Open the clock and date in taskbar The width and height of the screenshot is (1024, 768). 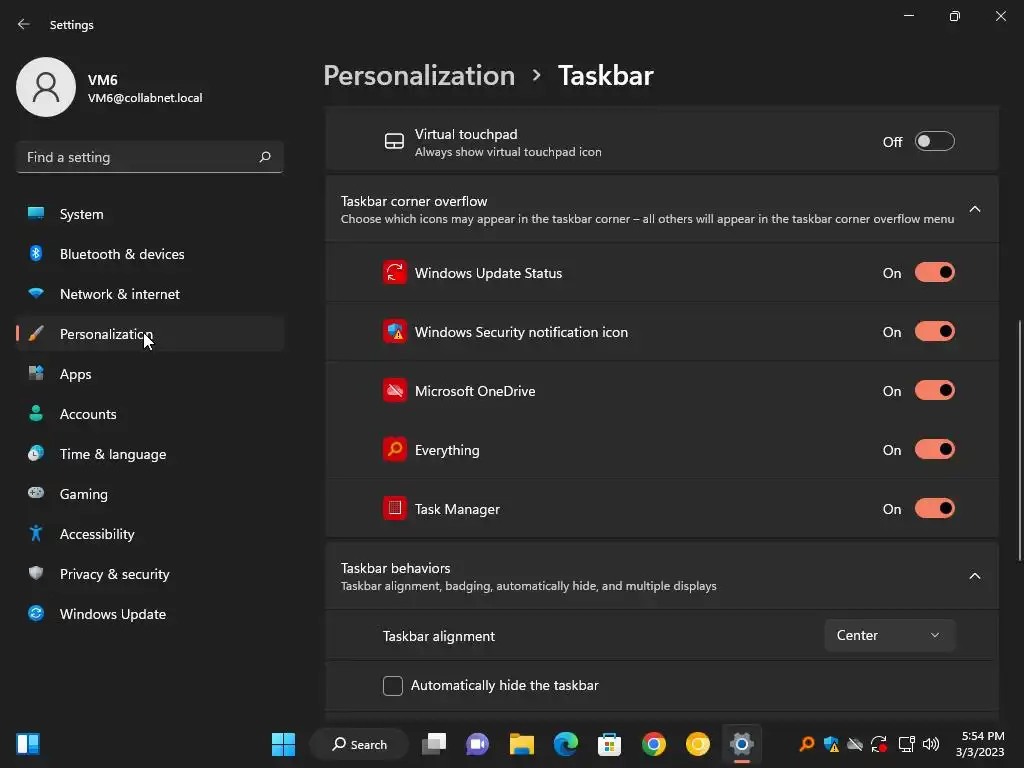point(980,744)
